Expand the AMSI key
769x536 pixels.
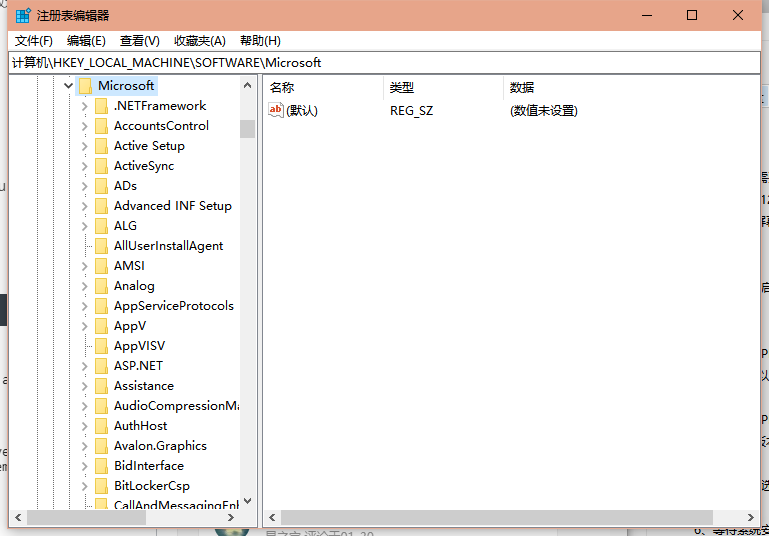84,266
